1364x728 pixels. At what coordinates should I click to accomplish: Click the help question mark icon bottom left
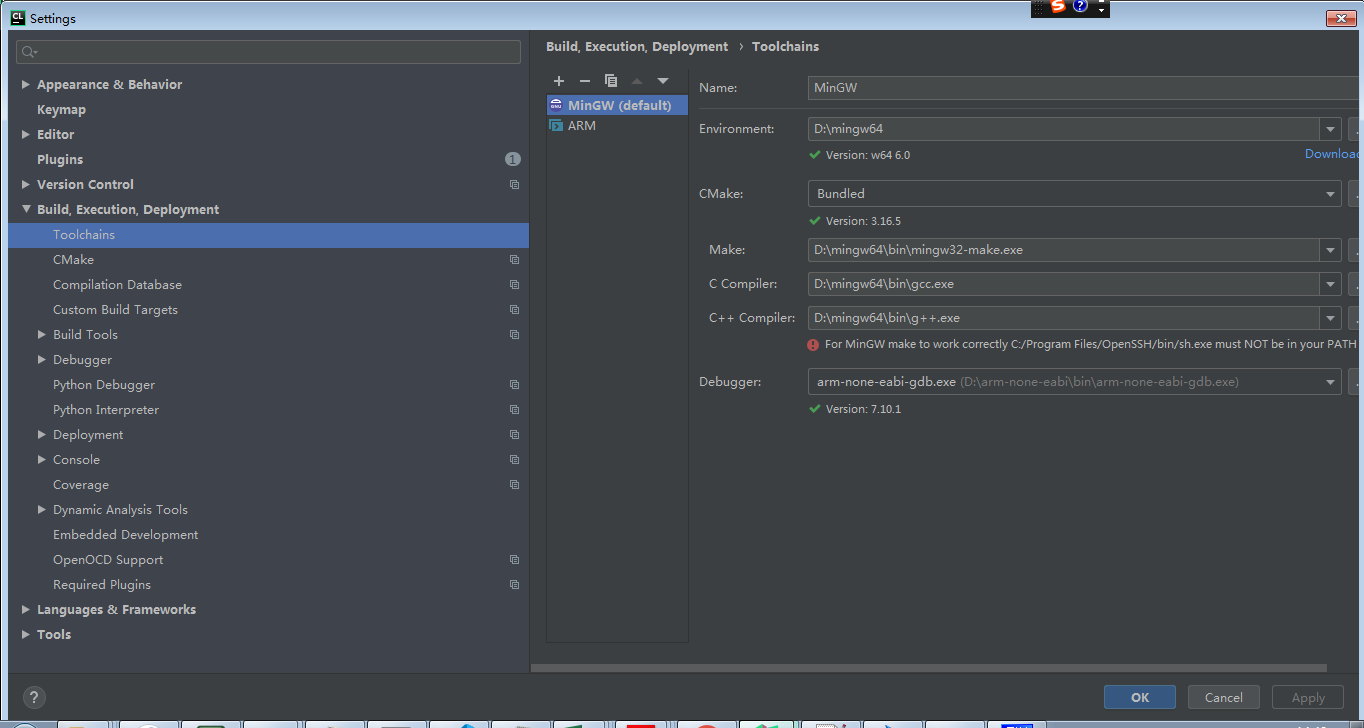[33, 697]
